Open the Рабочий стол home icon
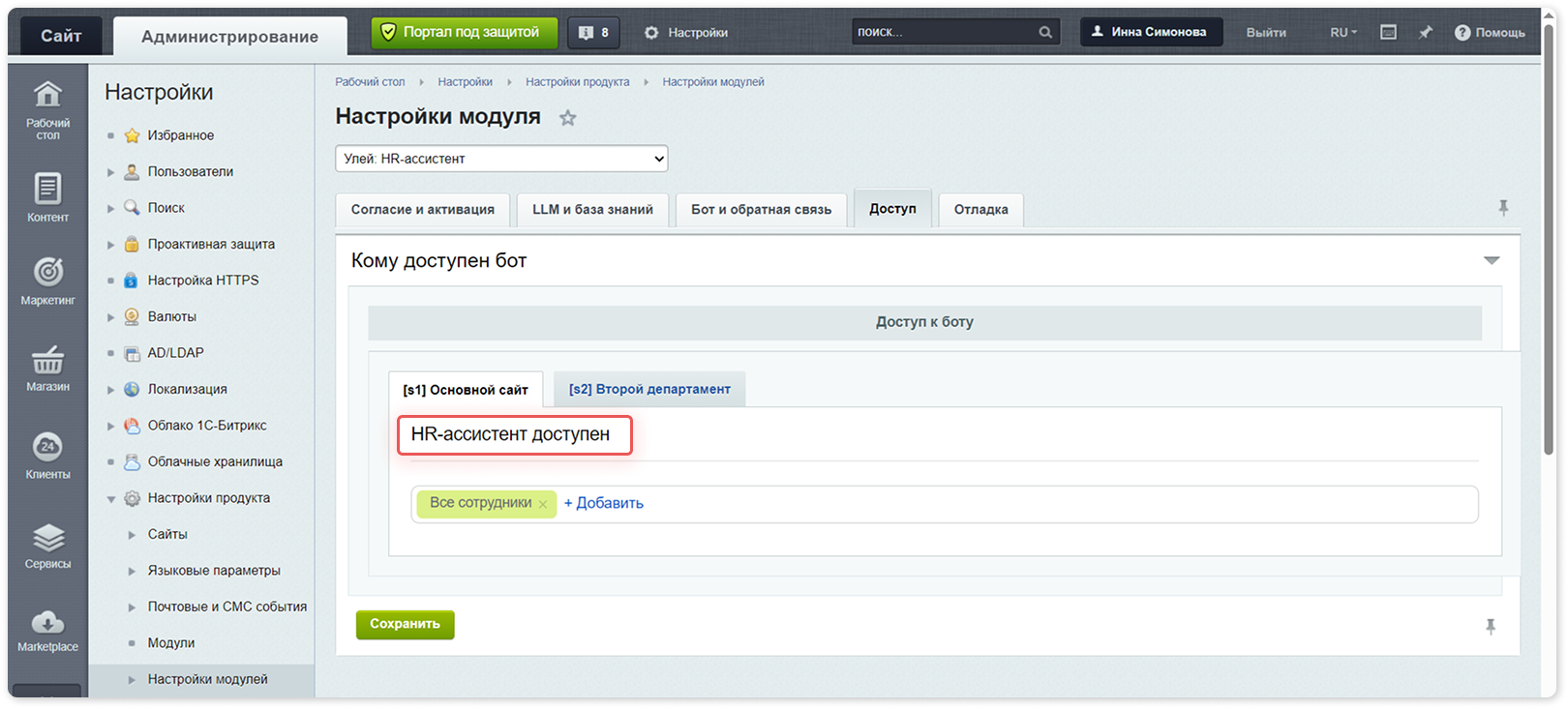The width and height of the screenshot is (1568, 709). 47,95
